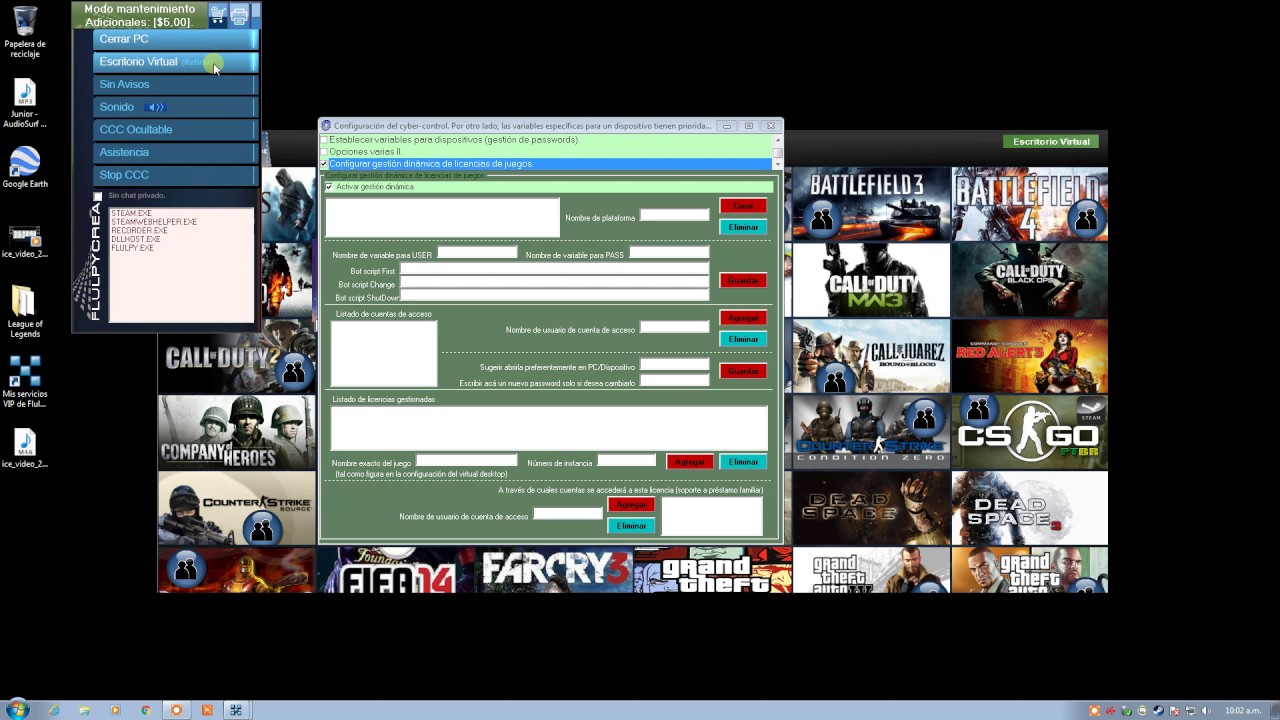Click the printer icon in maintenance panel

(x=239, y=15)
